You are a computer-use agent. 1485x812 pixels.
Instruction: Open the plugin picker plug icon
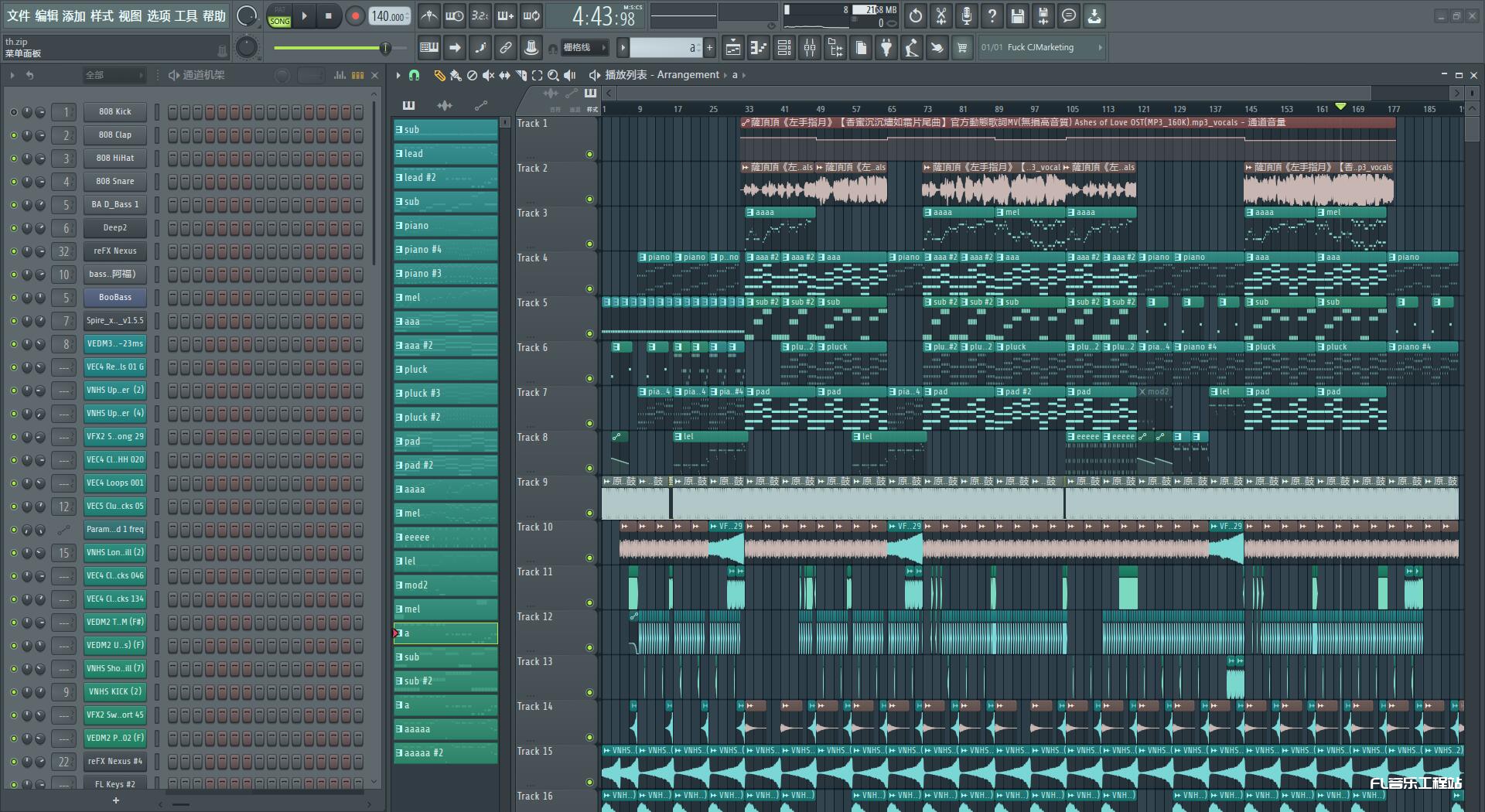(886, 48)
